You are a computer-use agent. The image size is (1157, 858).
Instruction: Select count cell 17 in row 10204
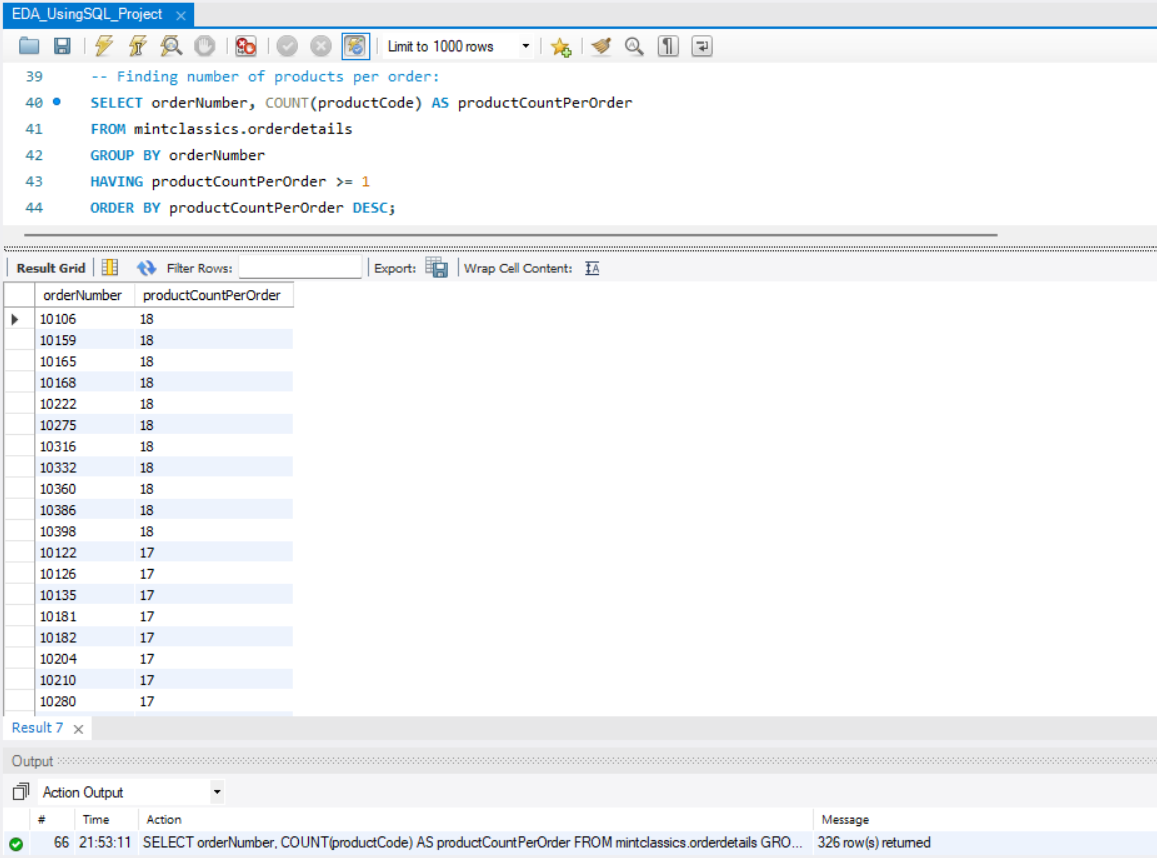(214, 659)
